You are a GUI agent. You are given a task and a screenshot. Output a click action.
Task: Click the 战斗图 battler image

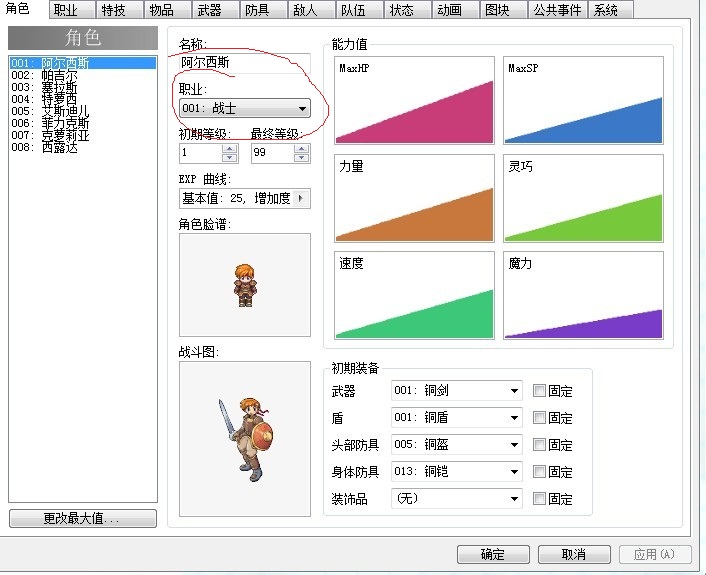[x=244, y=439]
